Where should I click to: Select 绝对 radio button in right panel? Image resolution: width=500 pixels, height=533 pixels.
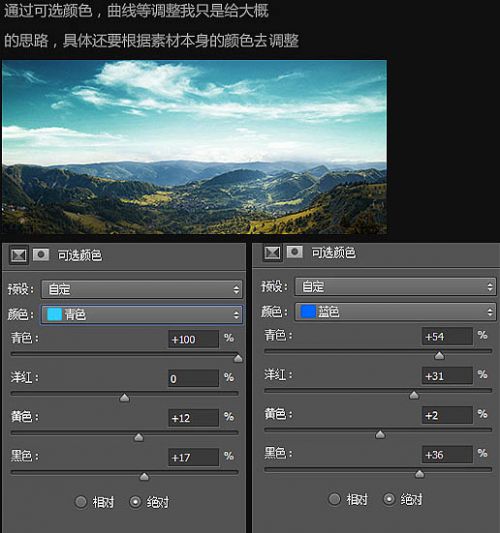tap(389, 499)
